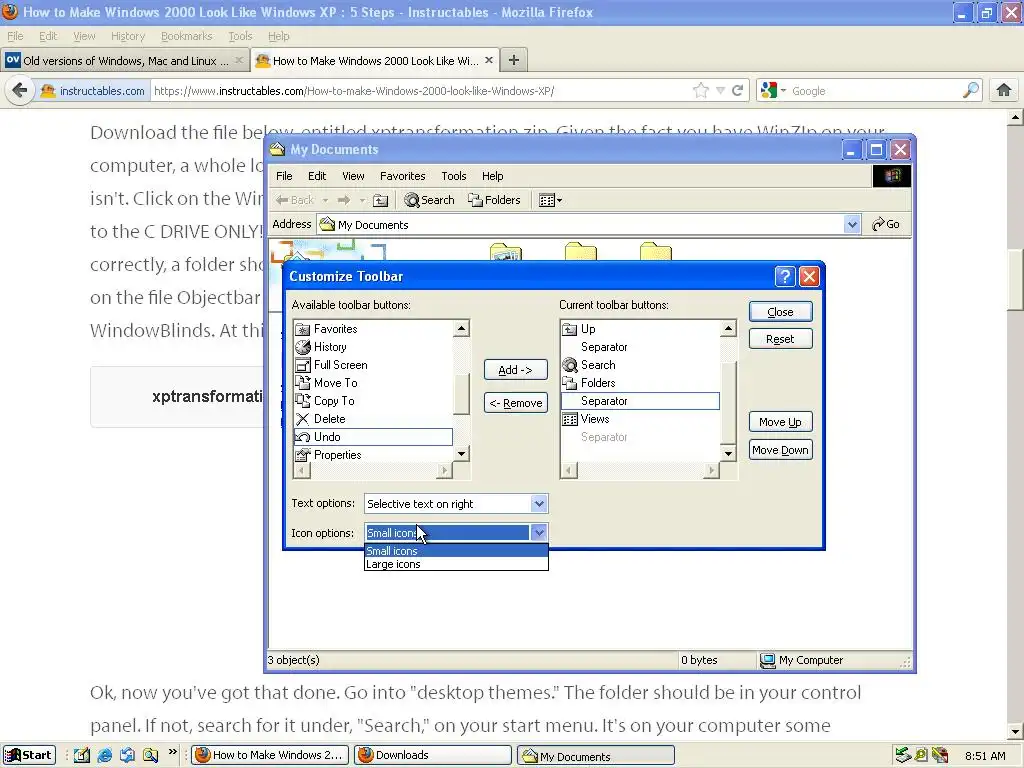Open Firefox History menu

tap(127, 37)
